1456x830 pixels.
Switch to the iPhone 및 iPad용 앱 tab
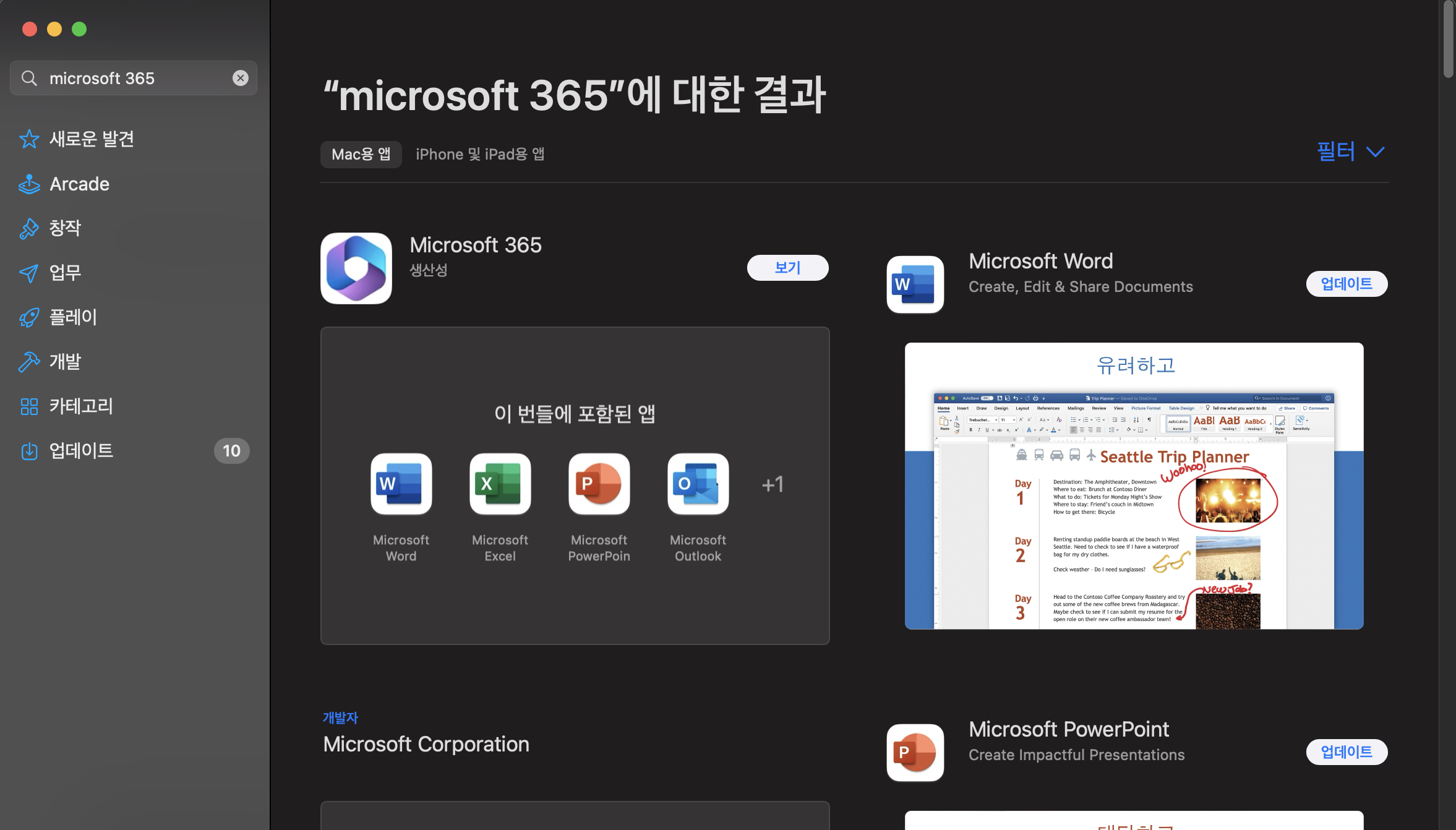click(480, 155)
